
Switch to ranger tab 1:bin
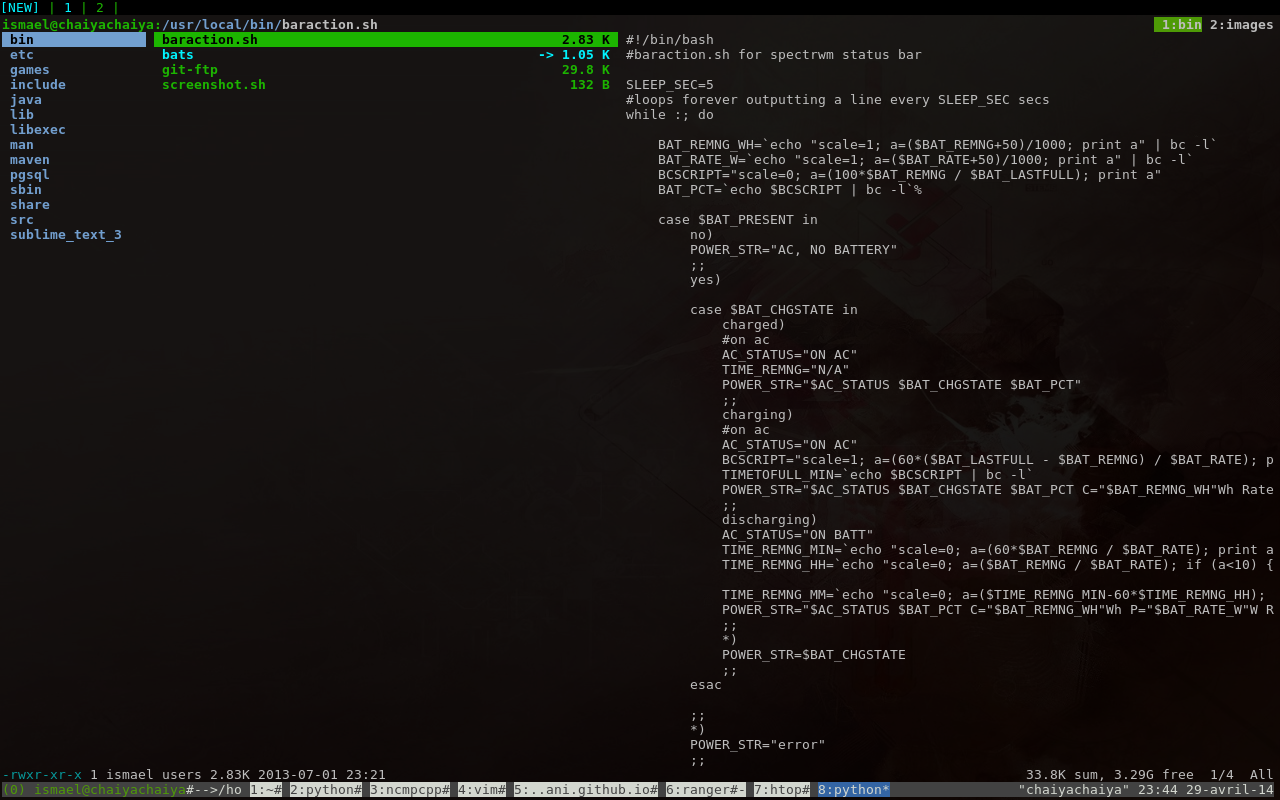(1178, 25)
